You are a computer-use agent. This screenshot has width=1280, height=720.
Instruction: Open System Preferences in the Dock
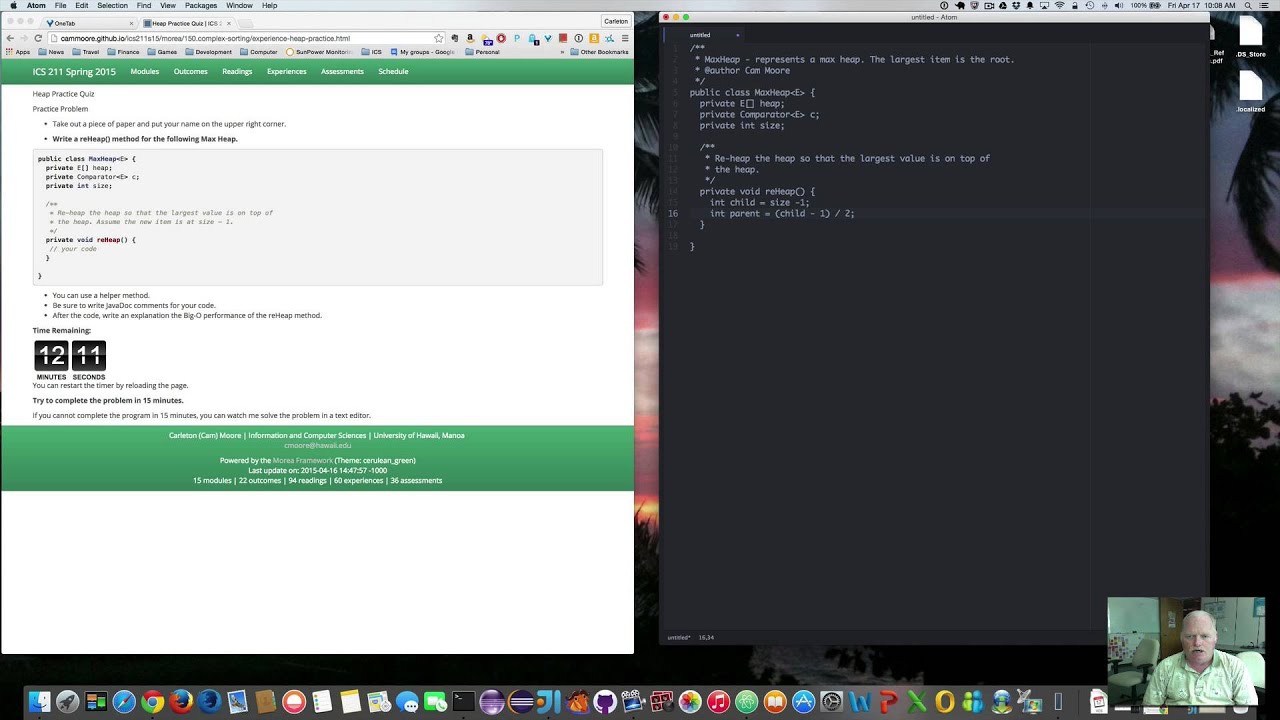(831, 702)
